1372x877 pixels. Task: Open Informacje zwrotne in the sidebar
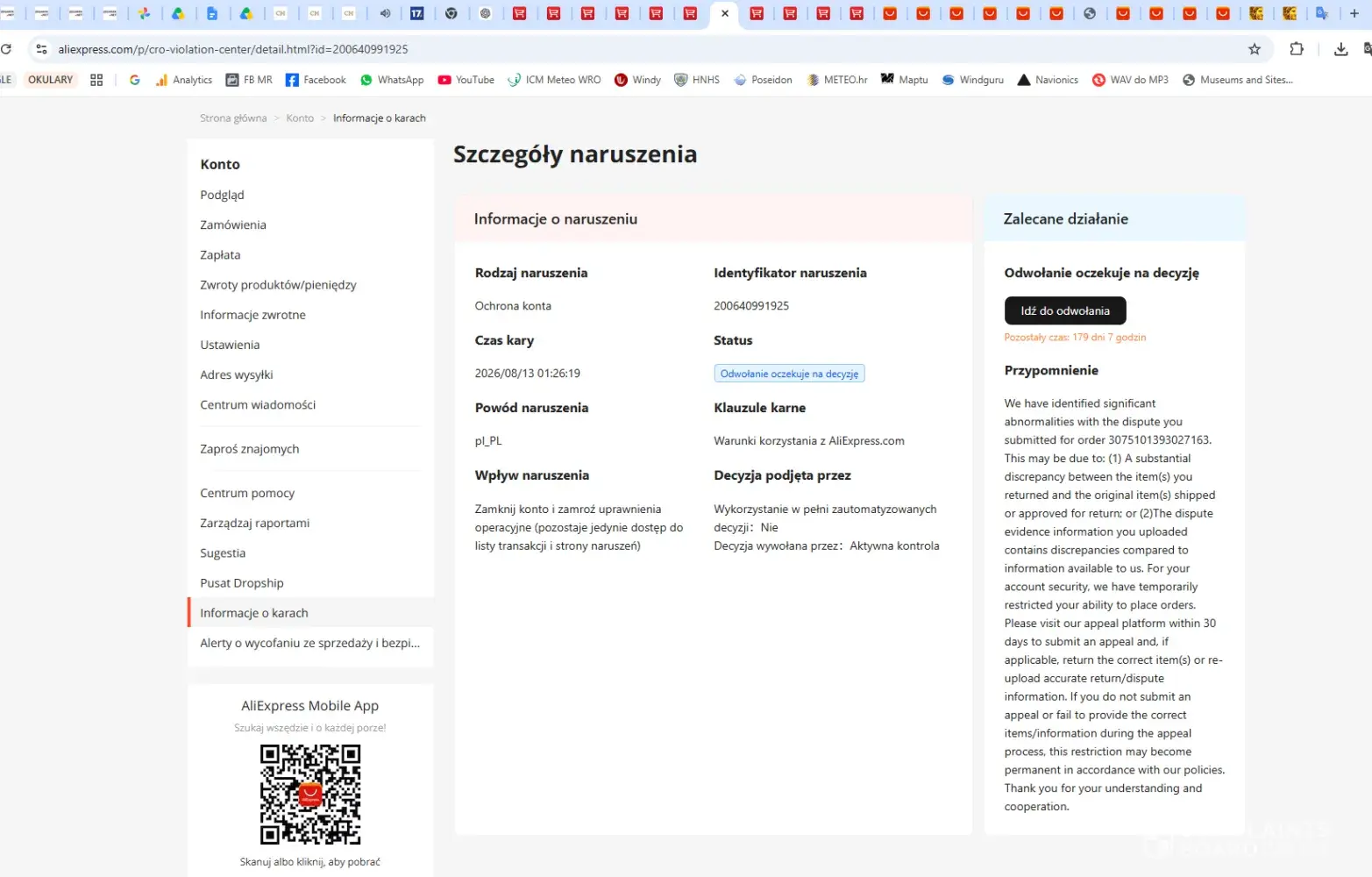252,315
